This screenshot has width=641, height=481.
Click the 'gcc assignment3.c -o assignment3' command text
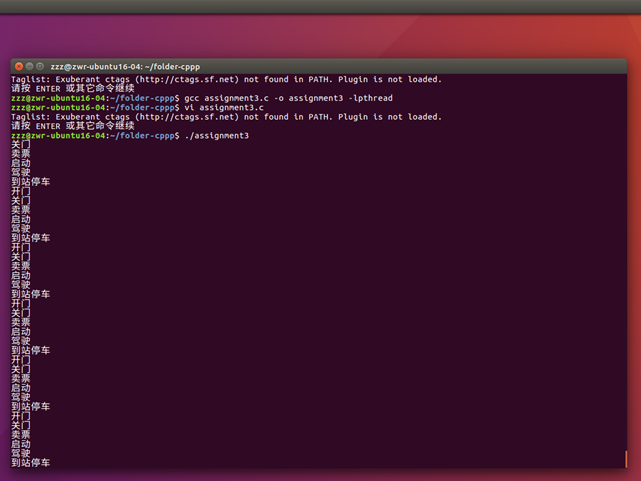coord(264,98)
